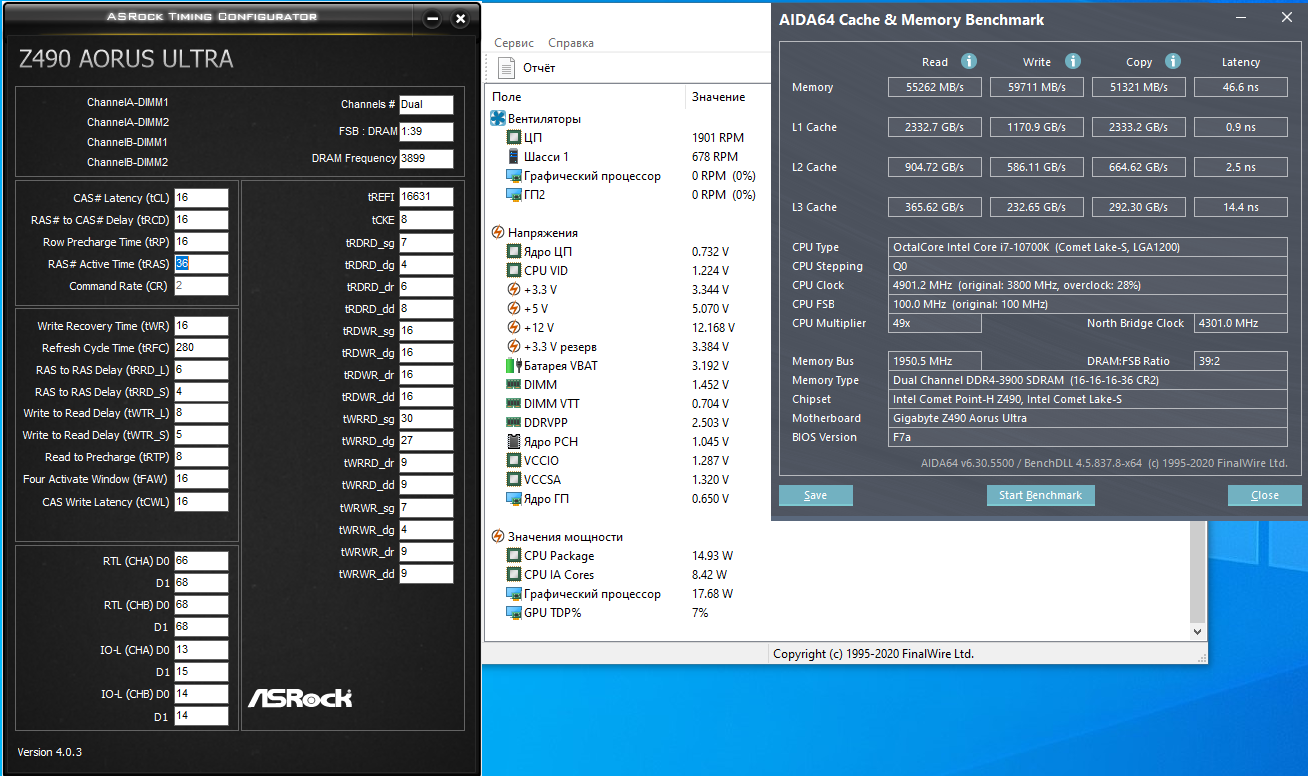Select the Значения мощности power group icon
Screen dimensions: 1308x776
[498, 536]
